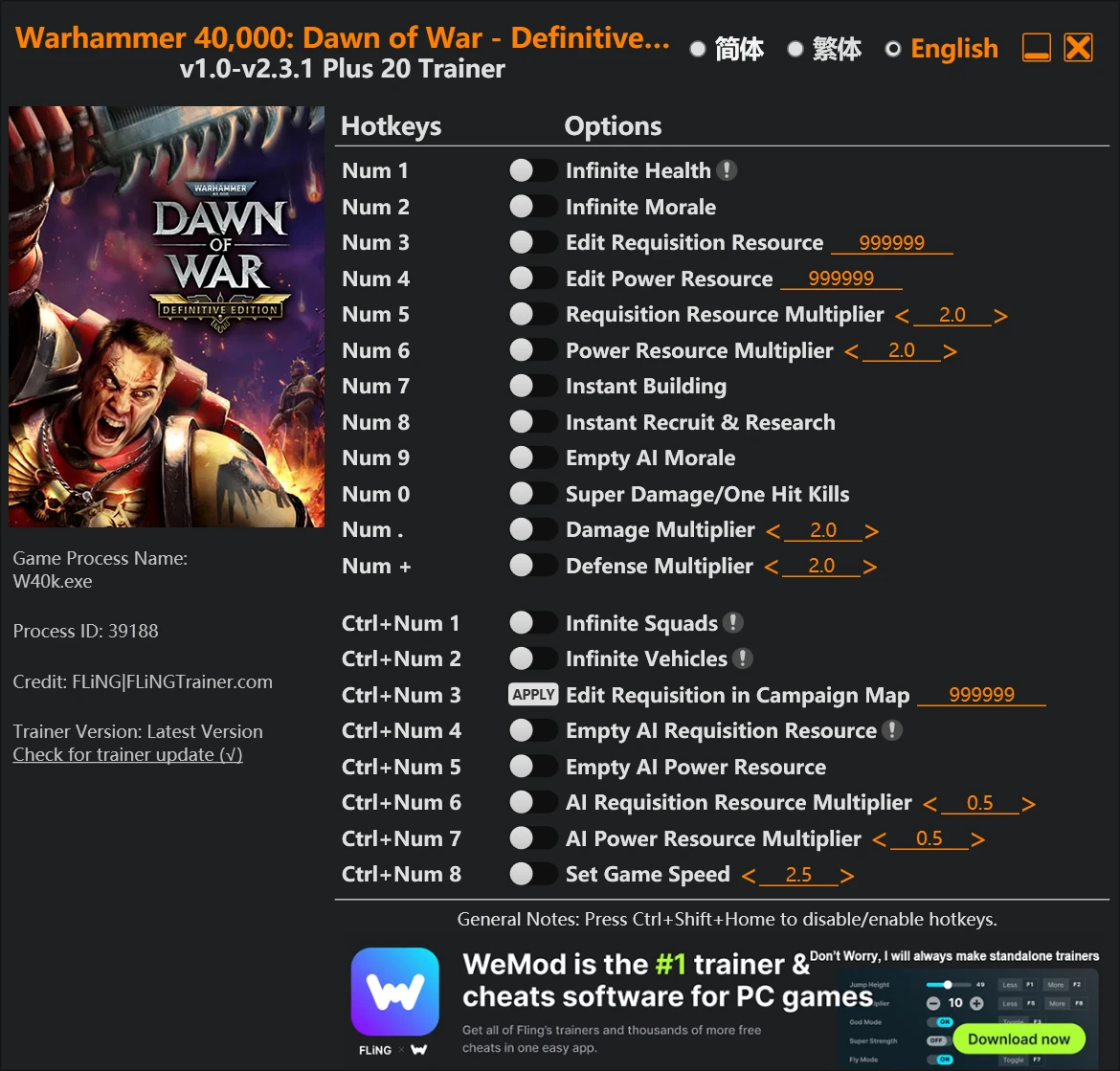Toggle the Instant Building switch
Image resolution: width=1120 pixels, height=1071 pixels.
pos(533,386)
